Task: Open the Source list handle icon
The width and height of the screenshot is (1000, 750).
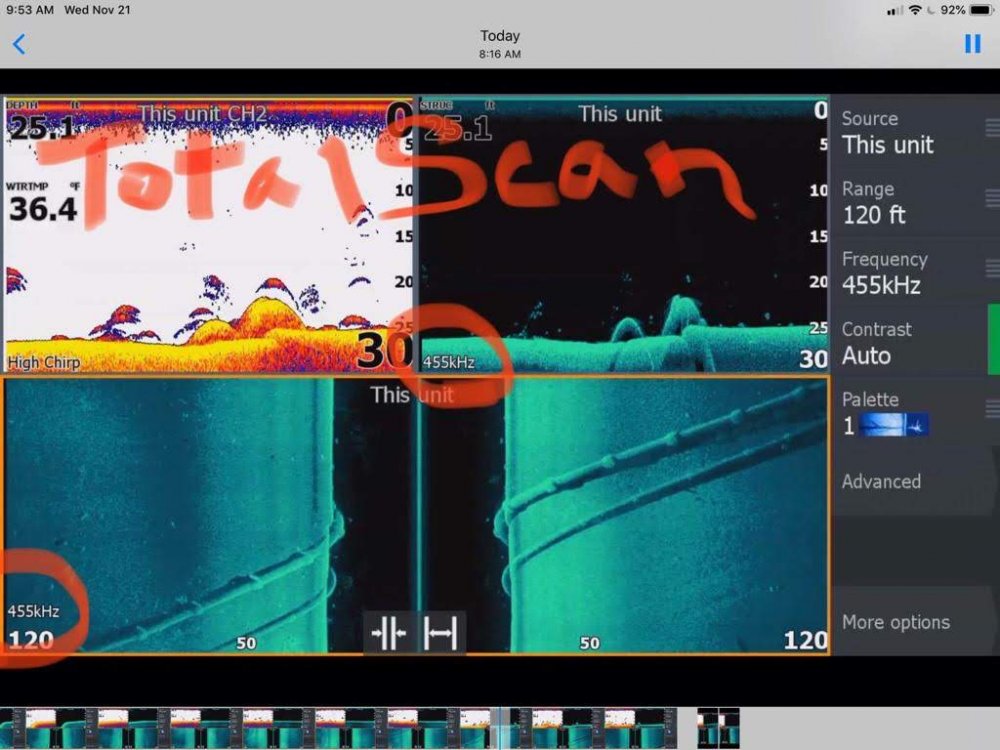Action: pyautogui.click(x=991, y=128)
